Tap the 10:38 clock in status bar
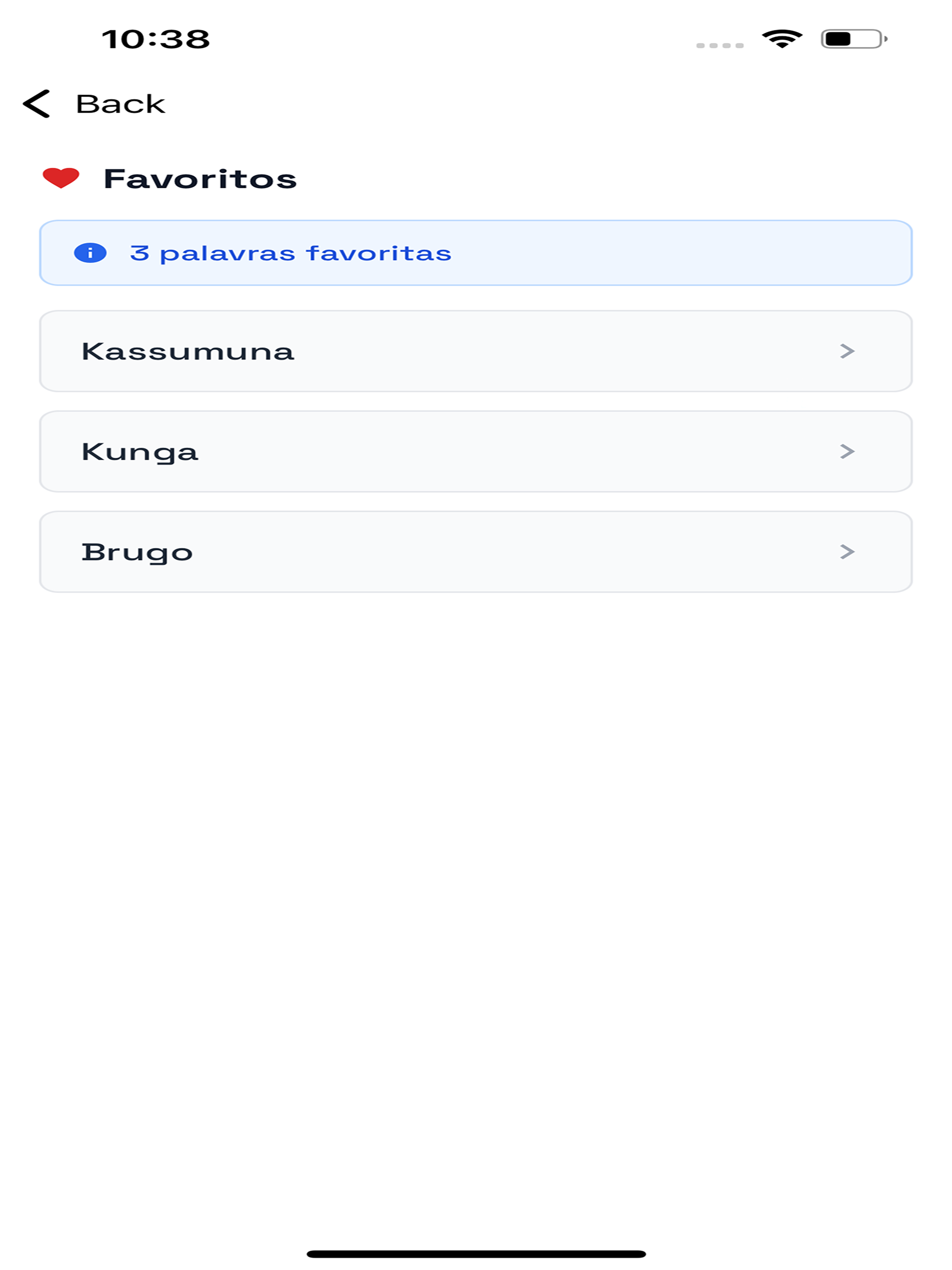952x1270 pixels. coord(155,39)
